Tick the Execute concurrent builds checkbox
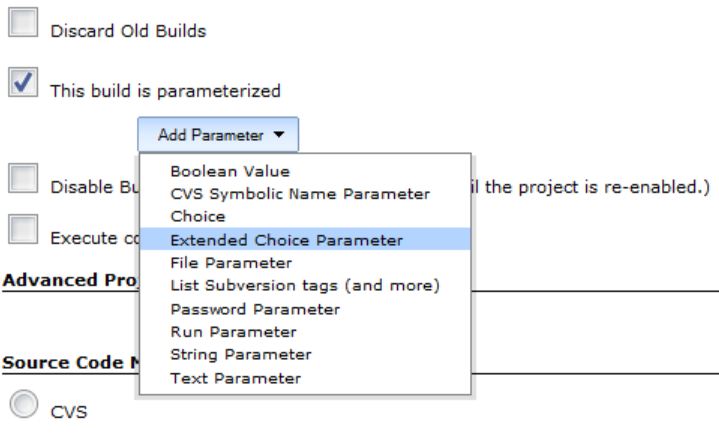This screenshot has height=435, width=719. pyautogui.click(x=22, y=232)
